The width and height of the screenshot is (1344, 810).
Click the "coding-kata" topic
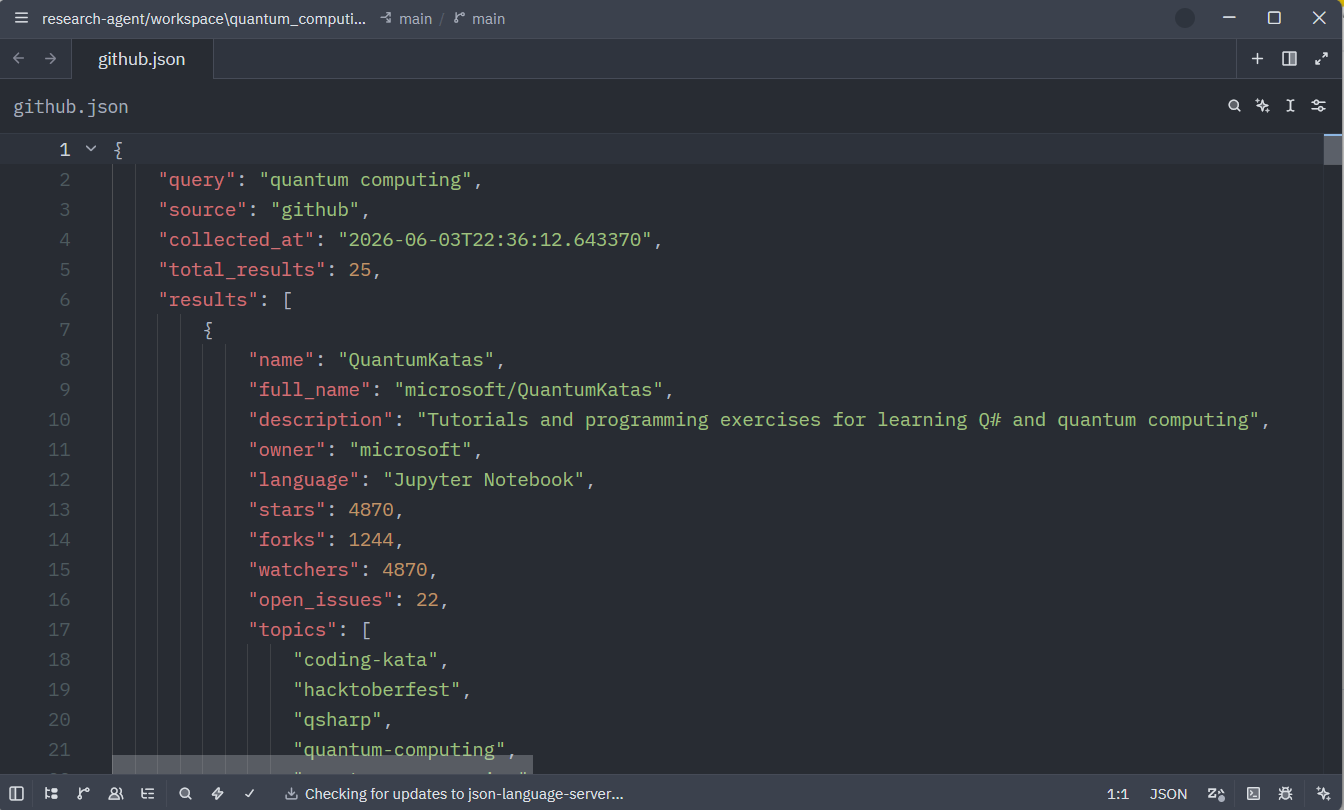(x=366, y=660)
